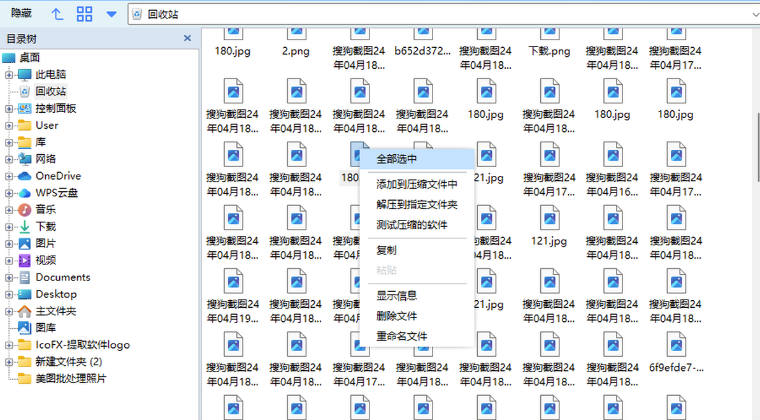
Task: Click the 隐藏 button in toolbar
Action: pos(21,14)
